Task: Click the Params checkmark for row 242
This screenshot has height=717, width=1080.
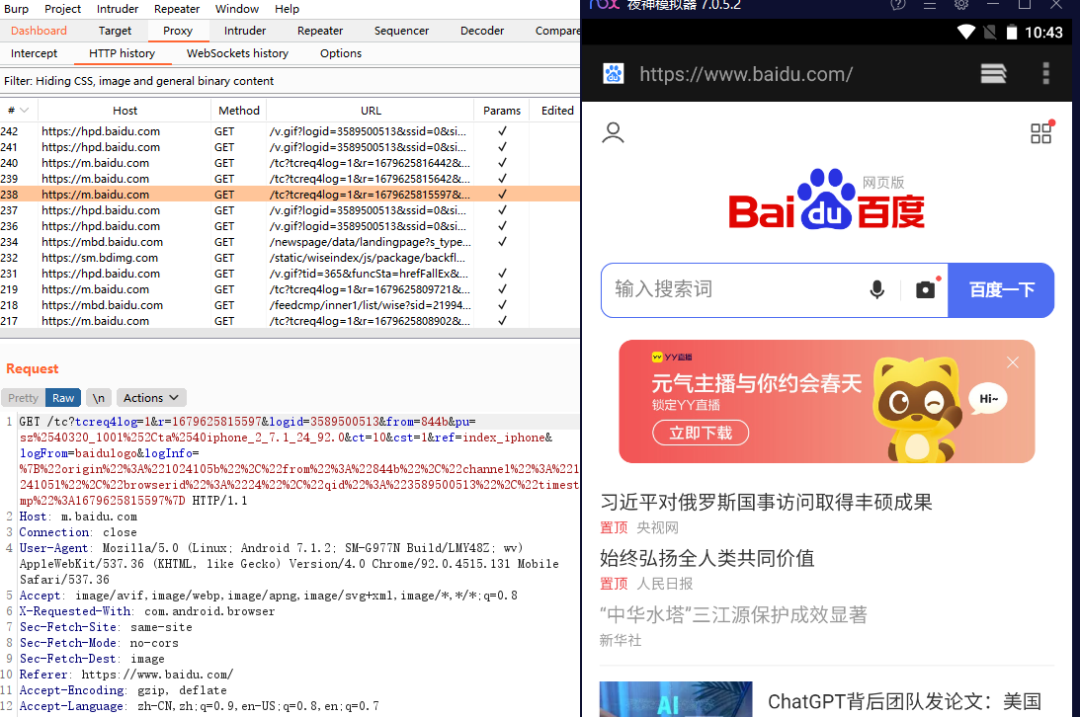Action: [502, 131]
